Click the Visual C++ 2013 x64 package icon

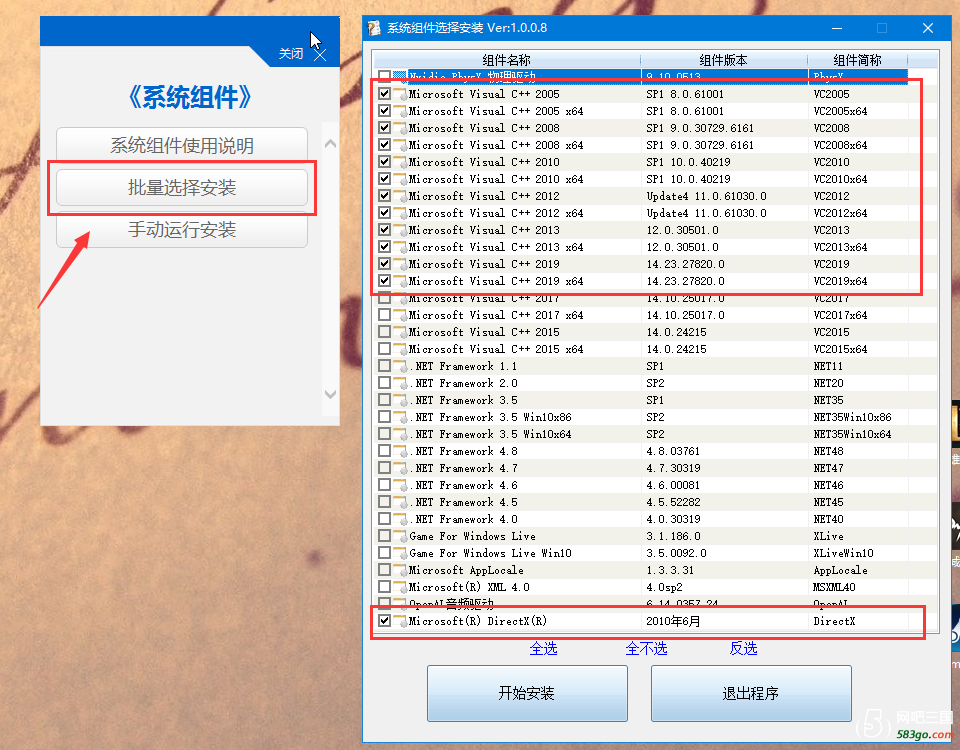tap(400, 247)
